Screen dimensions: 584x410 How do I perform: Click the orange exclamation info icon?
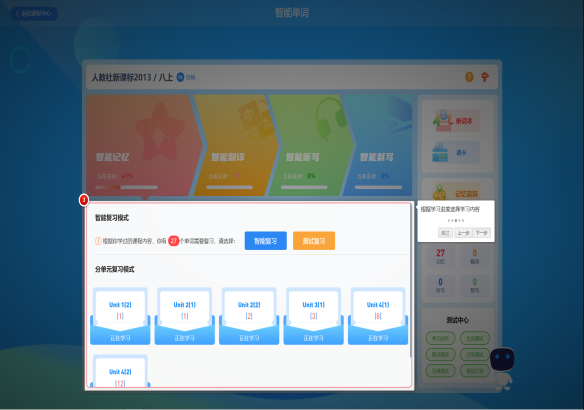(x=98, y=241)
